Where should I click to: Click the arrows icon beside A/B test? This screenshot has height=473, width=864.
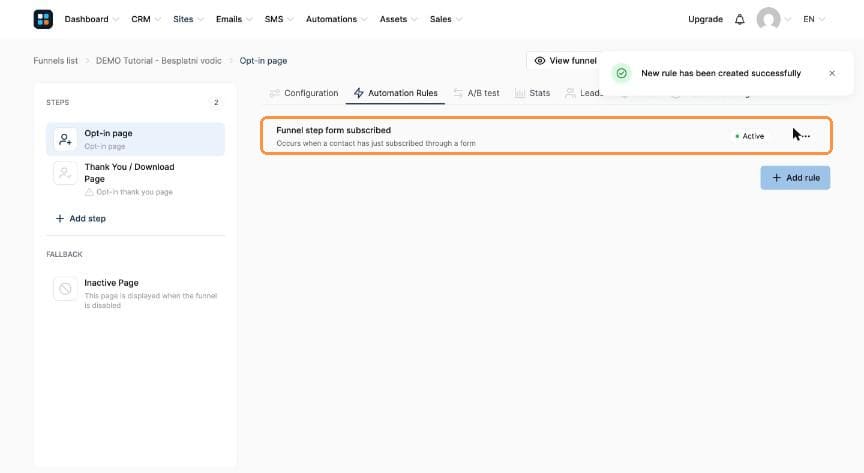coord(458,93)
